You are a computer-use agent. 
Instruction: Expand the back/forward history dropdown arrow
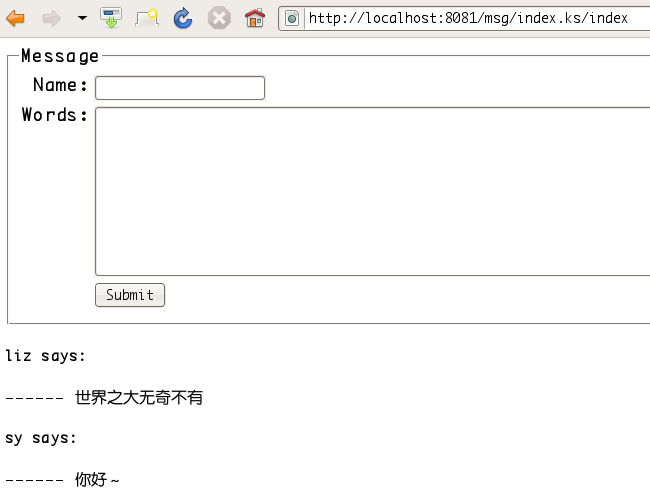pos(82,18)
